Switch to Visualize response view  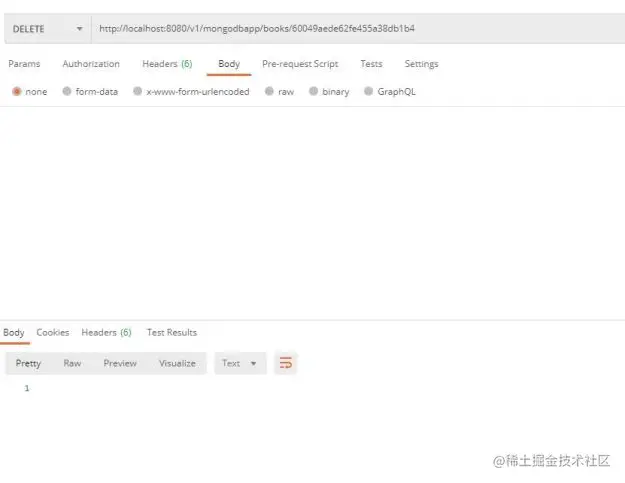tap(177, 363)
